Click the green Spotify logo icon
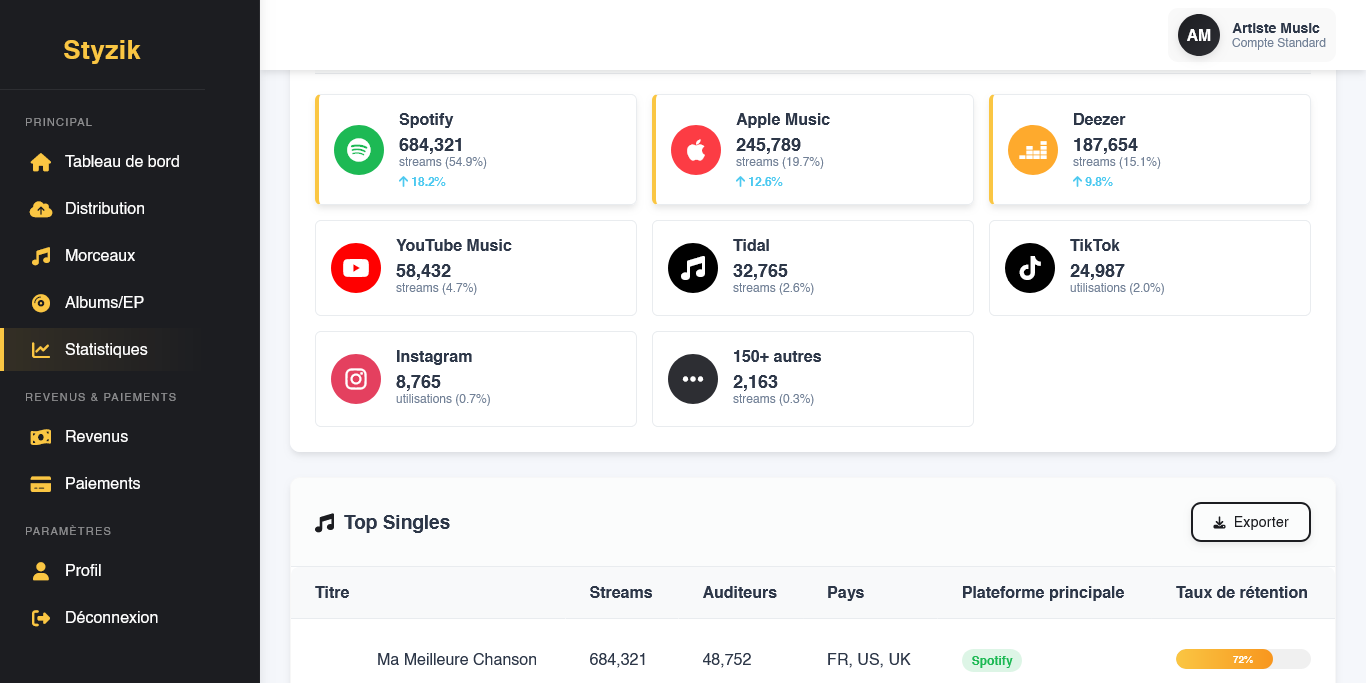Image resolution: width=1366 pixels, height=683 pixels. point(359,150)
